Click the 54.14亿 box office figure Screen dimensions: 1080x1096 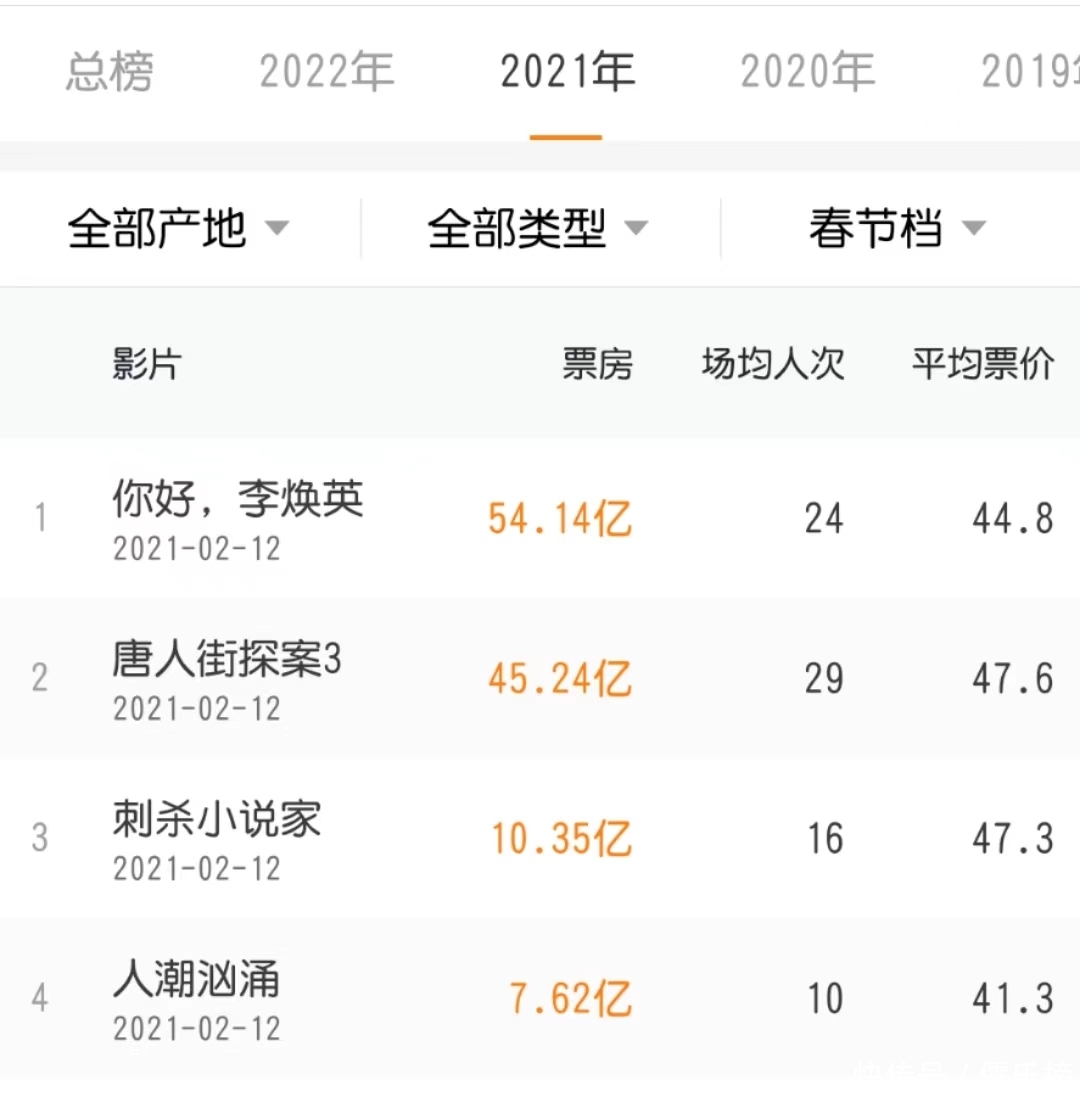[x=560, y=520]
